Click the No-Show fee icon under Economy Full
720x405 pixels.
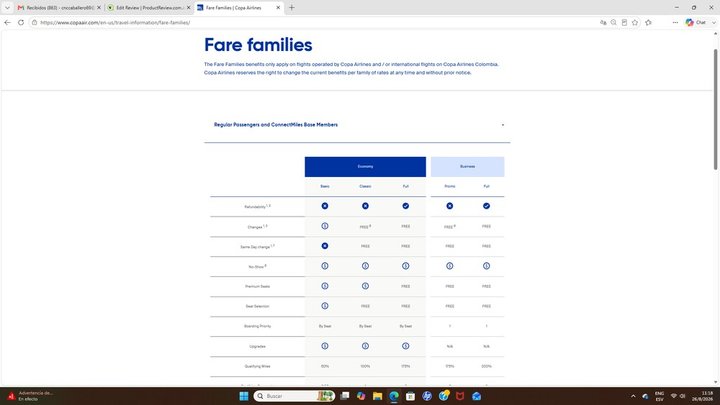click(x=405, y=266)
